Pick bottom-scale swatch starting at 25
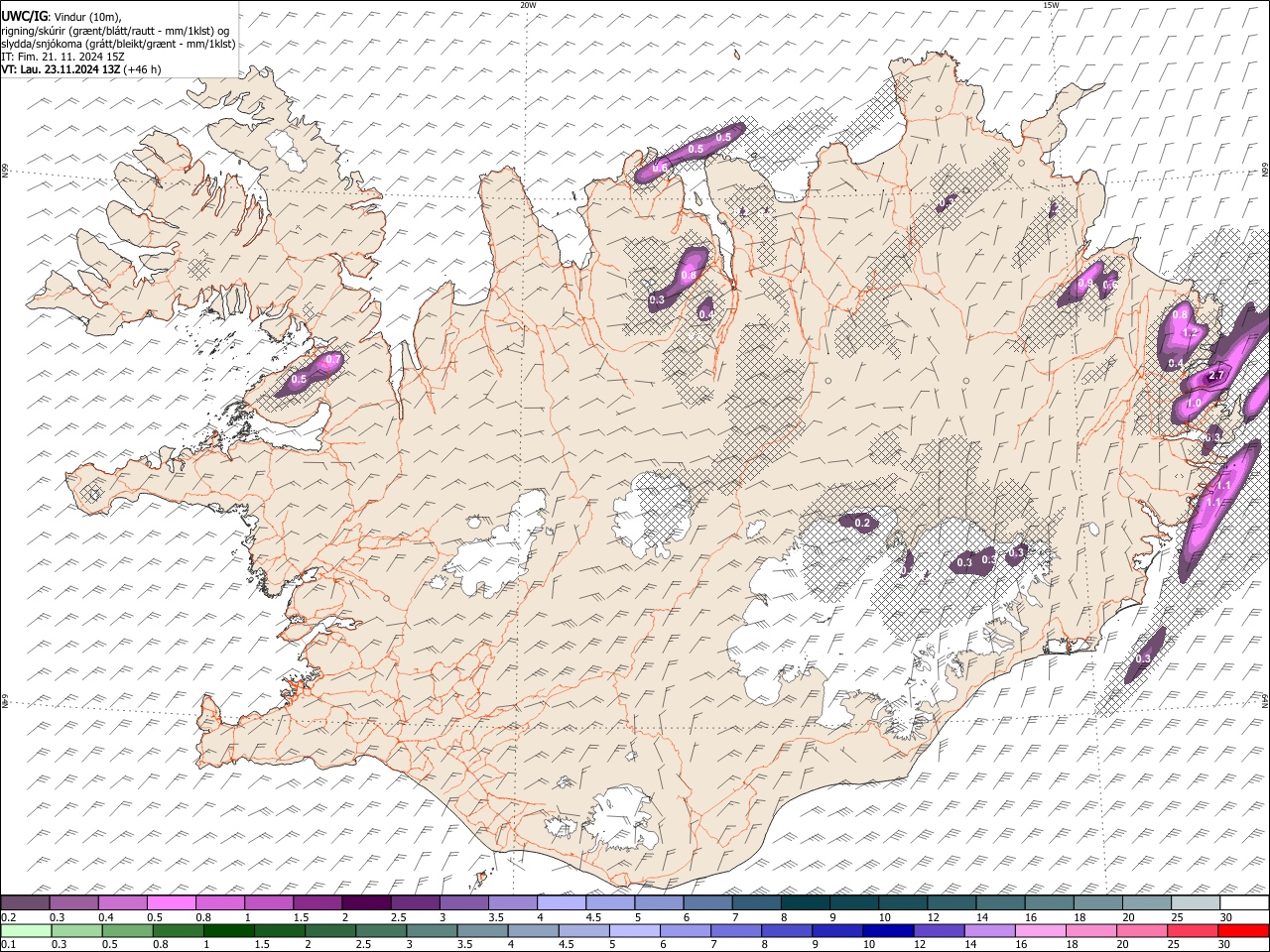The image size is (1270, 952). click(x=1193, y=930)
